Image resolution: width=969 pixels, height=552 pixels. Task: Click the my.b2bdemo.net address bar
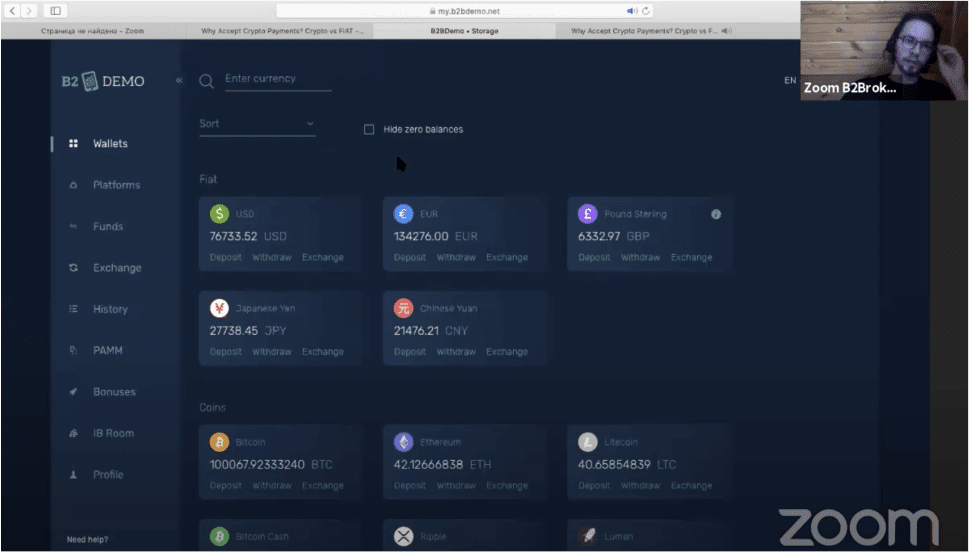click(464, 11)
